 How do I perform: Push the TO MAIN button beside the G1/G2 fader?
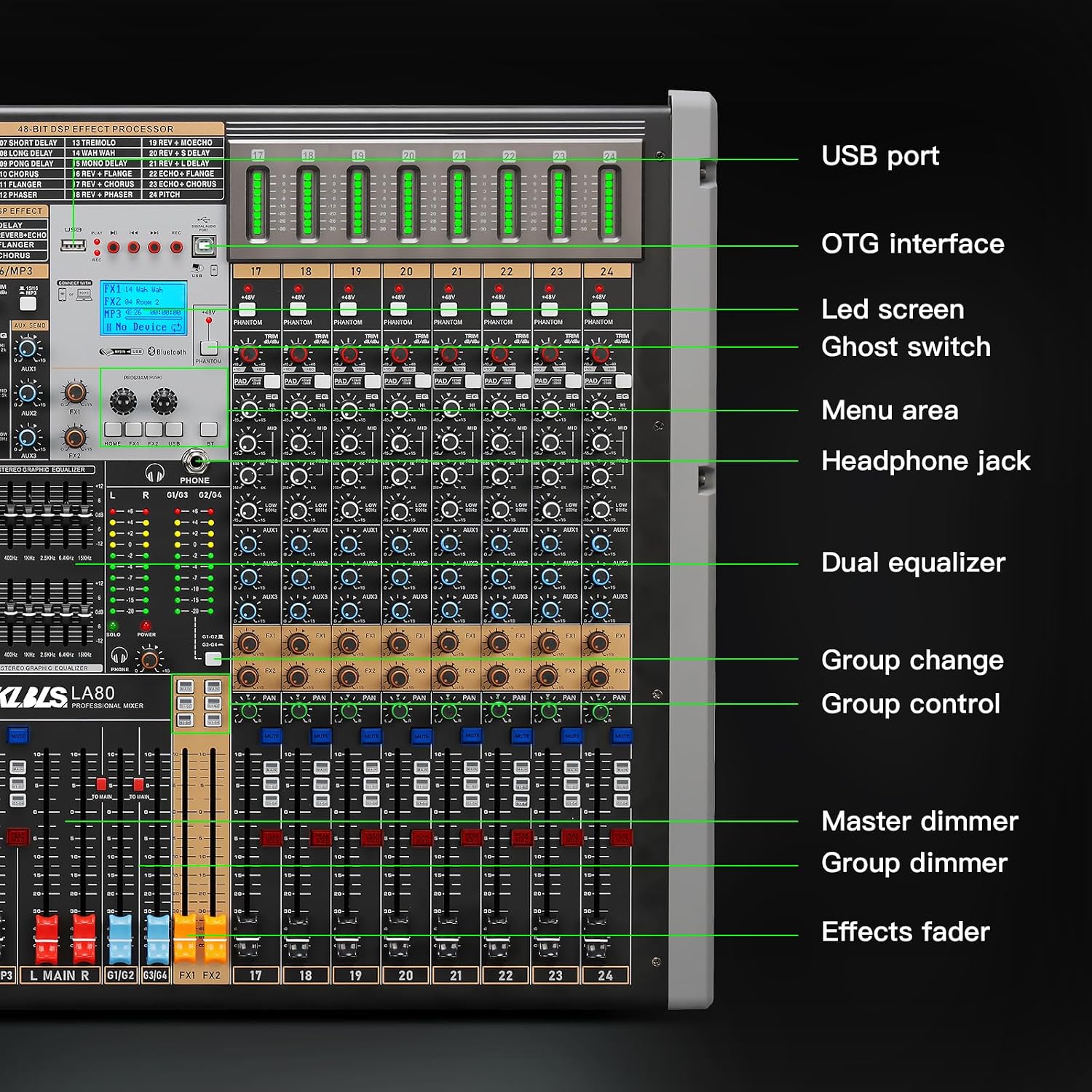(101, 784)
